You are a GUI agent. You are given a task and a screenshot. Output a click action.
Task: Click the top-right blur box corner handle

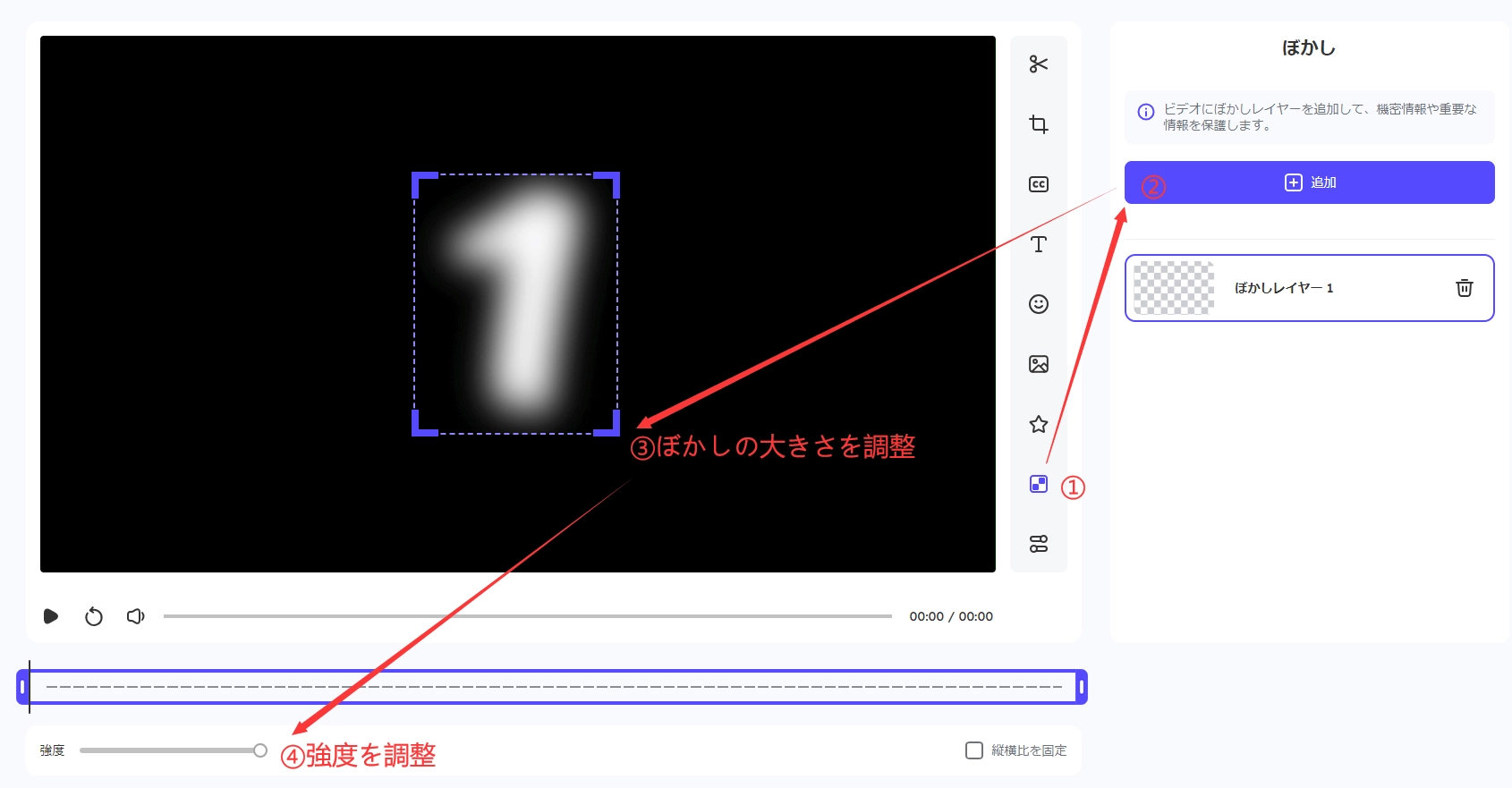pos(613,180)
